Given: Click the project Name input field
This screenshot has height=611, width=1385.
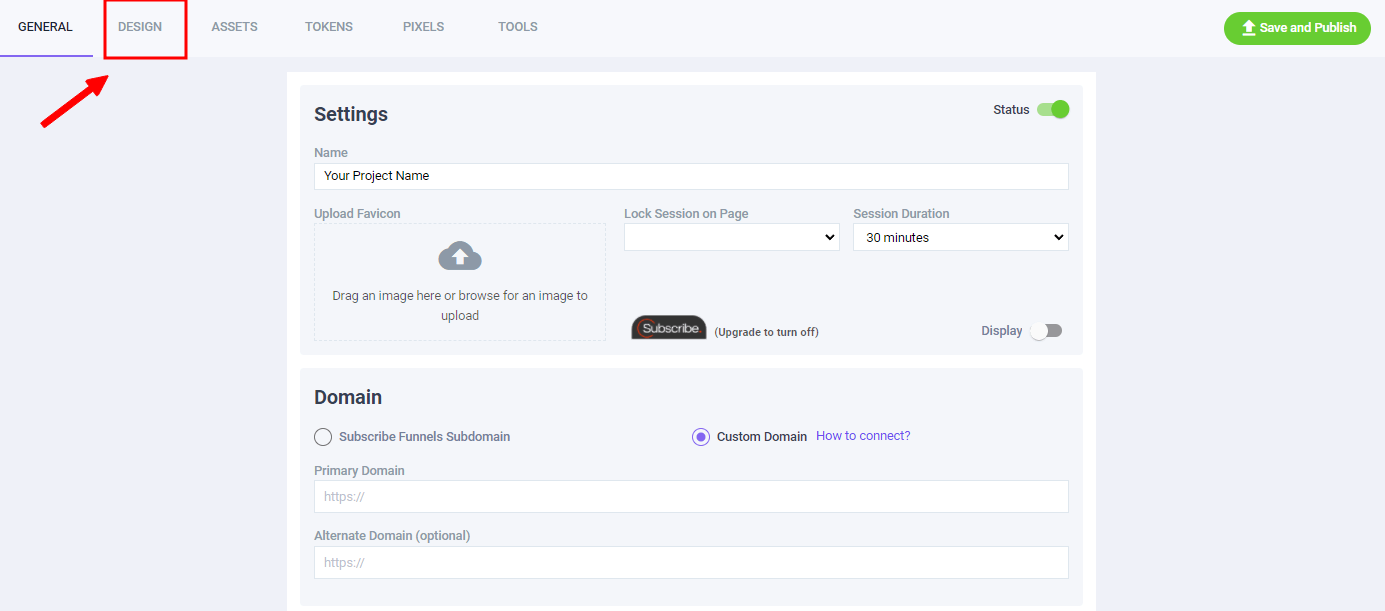Looking at the screenshot, I should 690,176.
